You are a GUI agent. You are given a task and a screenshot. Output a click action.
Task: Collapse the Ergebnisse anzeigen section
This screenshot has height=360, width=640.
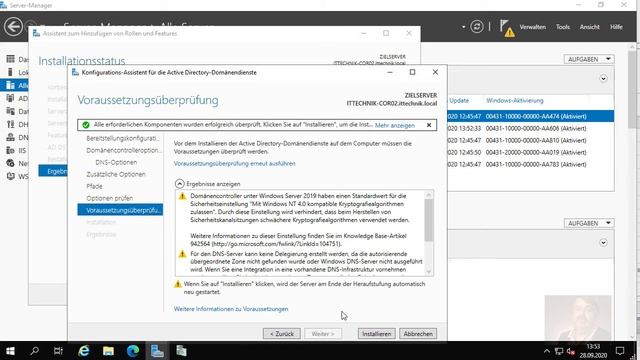(179, 184)
